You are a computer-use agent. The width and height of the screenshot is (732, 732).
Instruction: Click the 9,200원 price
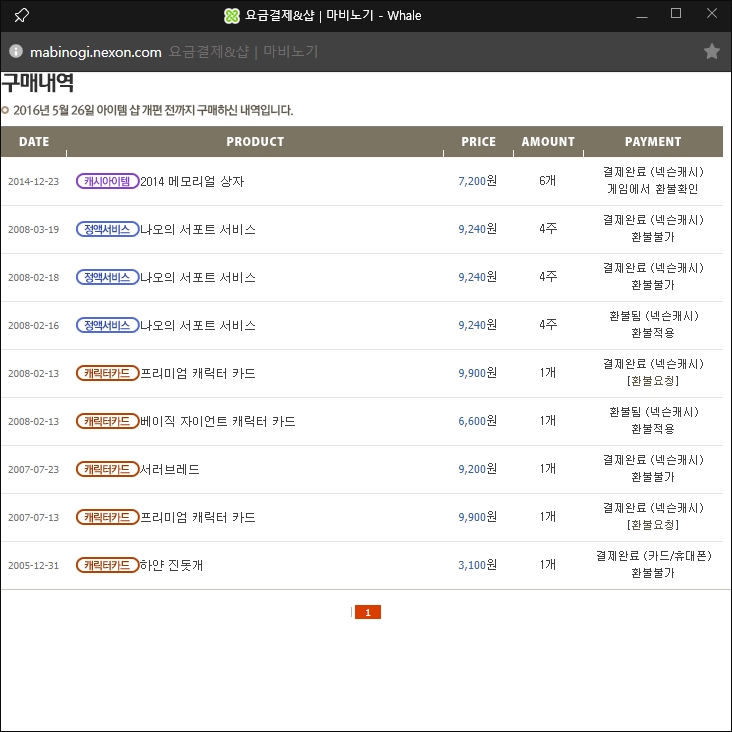click(x=478, y=469)
